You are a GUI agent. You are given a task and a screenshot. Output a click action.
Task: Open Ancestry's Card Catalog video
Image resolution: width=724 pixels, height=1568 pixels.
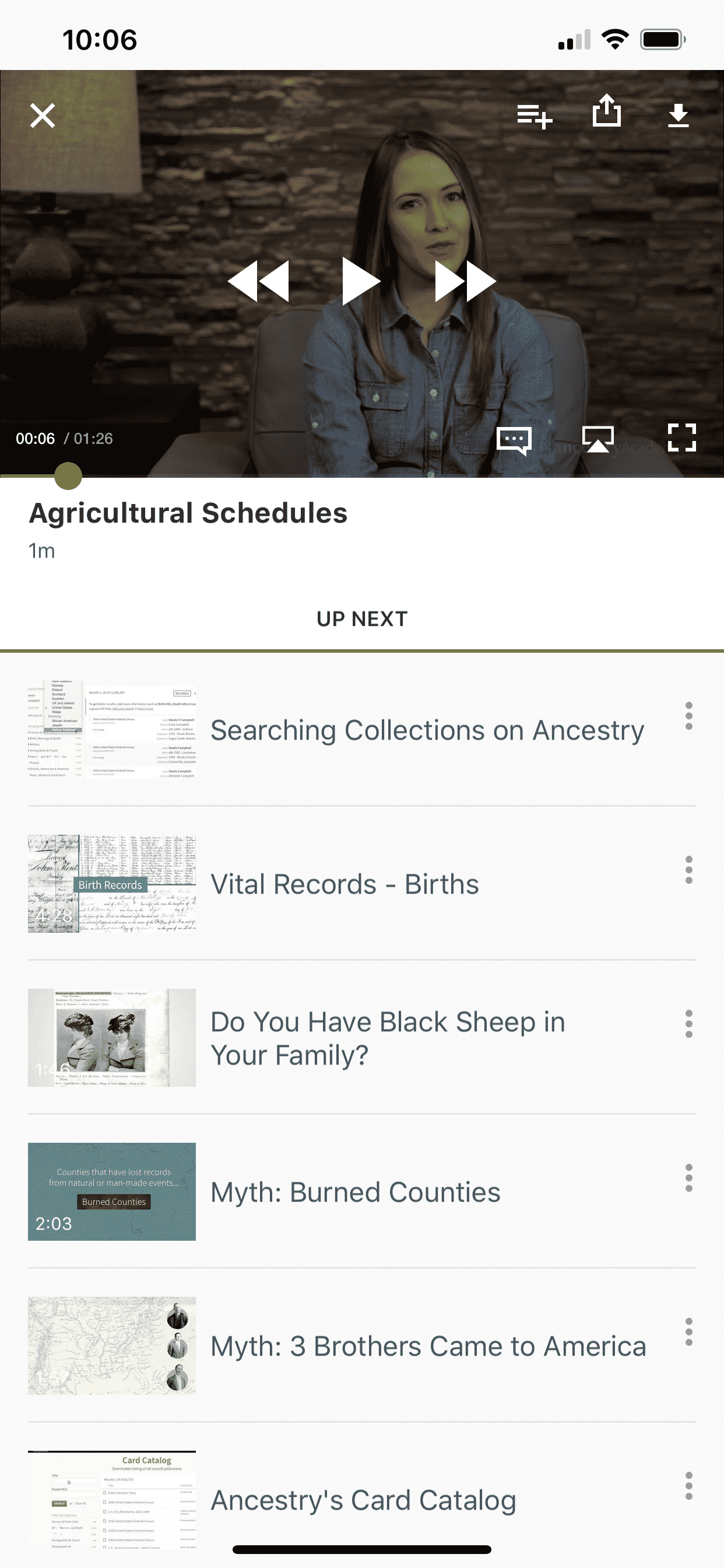363,1500
